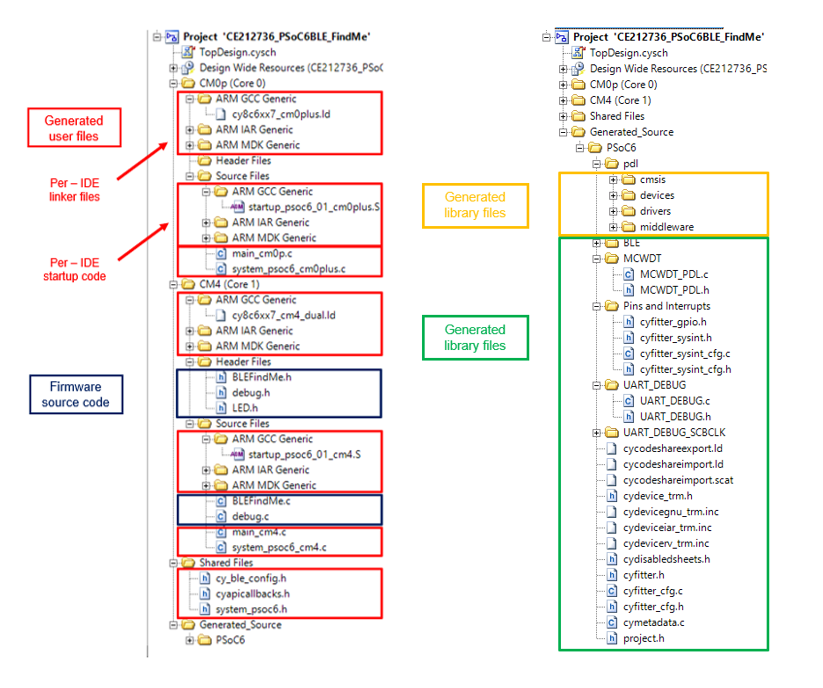Select CM4 (Core 1) in right tree
Image resolution: width=823 pixels, height=688 pixels.
click(620, 100)
